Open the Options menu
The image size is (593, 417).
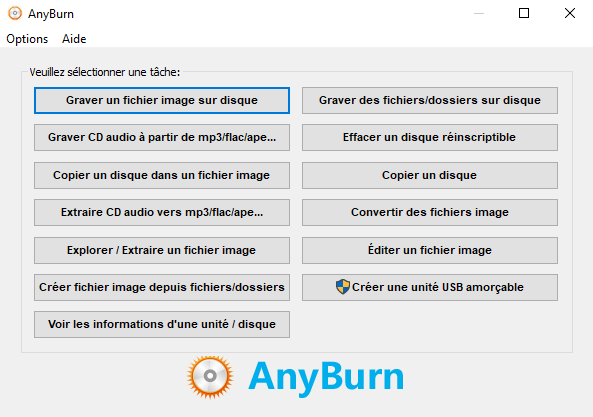tap(27, 39)
